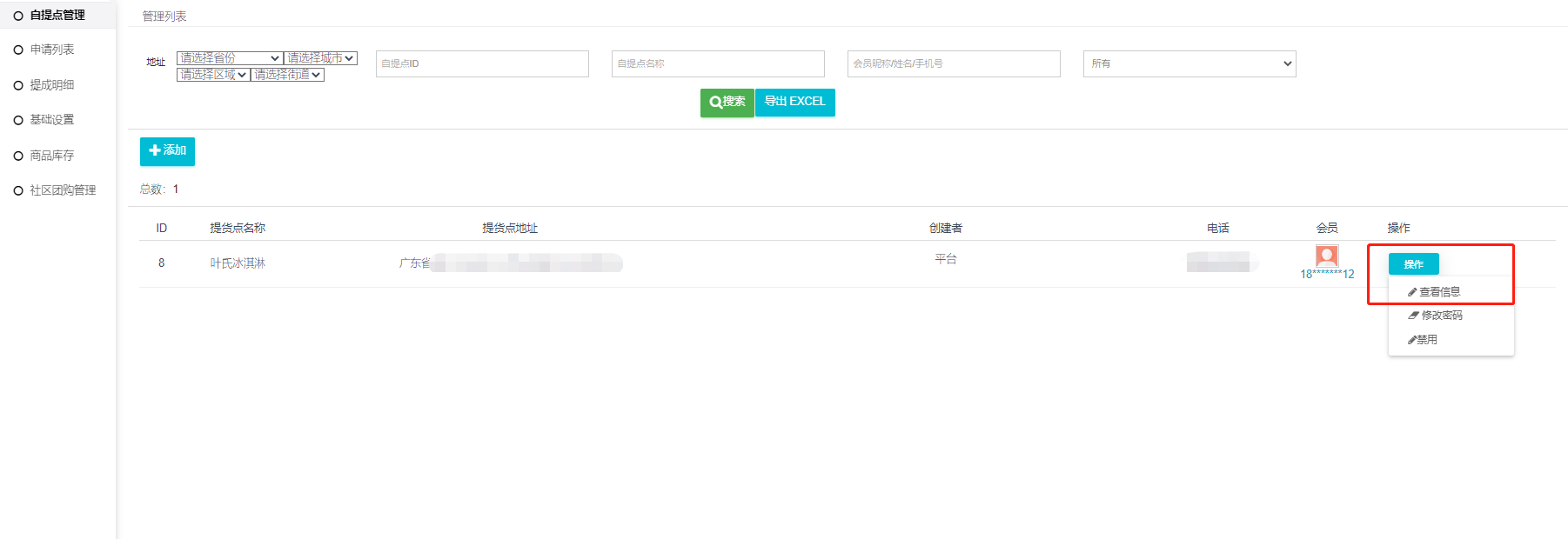The width and height of the screenshot is (1568, 539).
Task: Open 自提点管理 in the sidebar
Action: [57, 16]
